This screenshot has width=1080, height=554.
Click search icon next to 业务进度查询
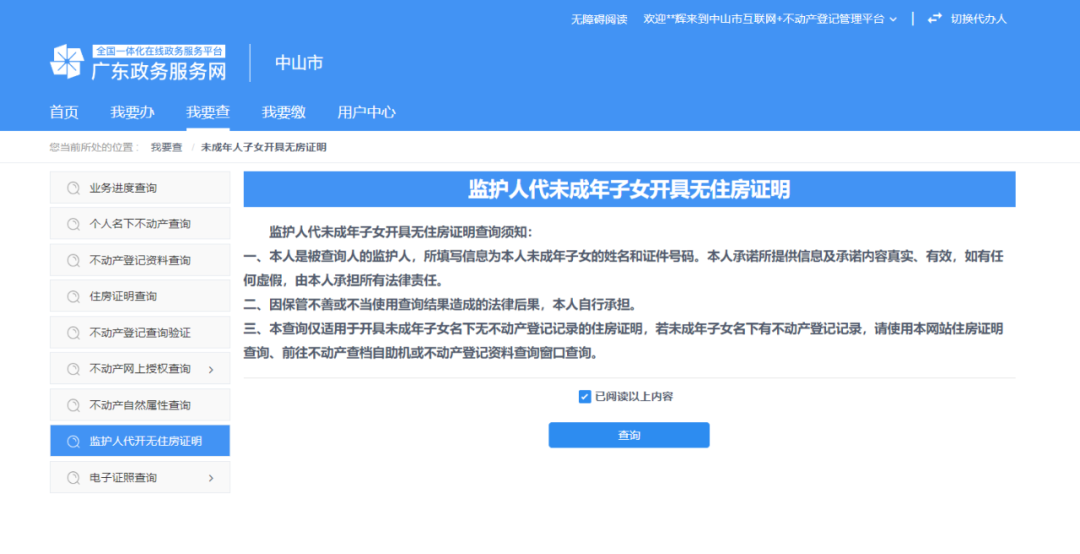[73, 188]
